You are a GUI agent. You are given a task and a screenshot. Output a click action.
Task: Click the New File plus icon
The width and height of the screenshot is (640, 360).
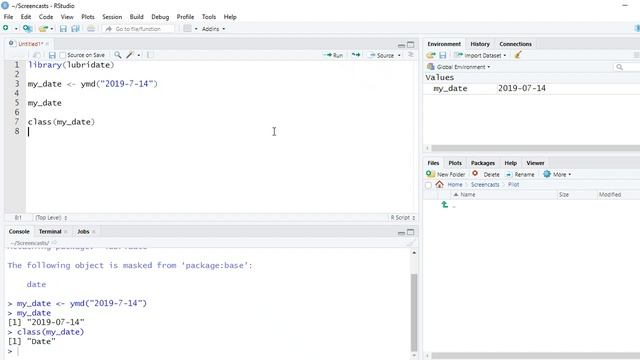point(6,28)
